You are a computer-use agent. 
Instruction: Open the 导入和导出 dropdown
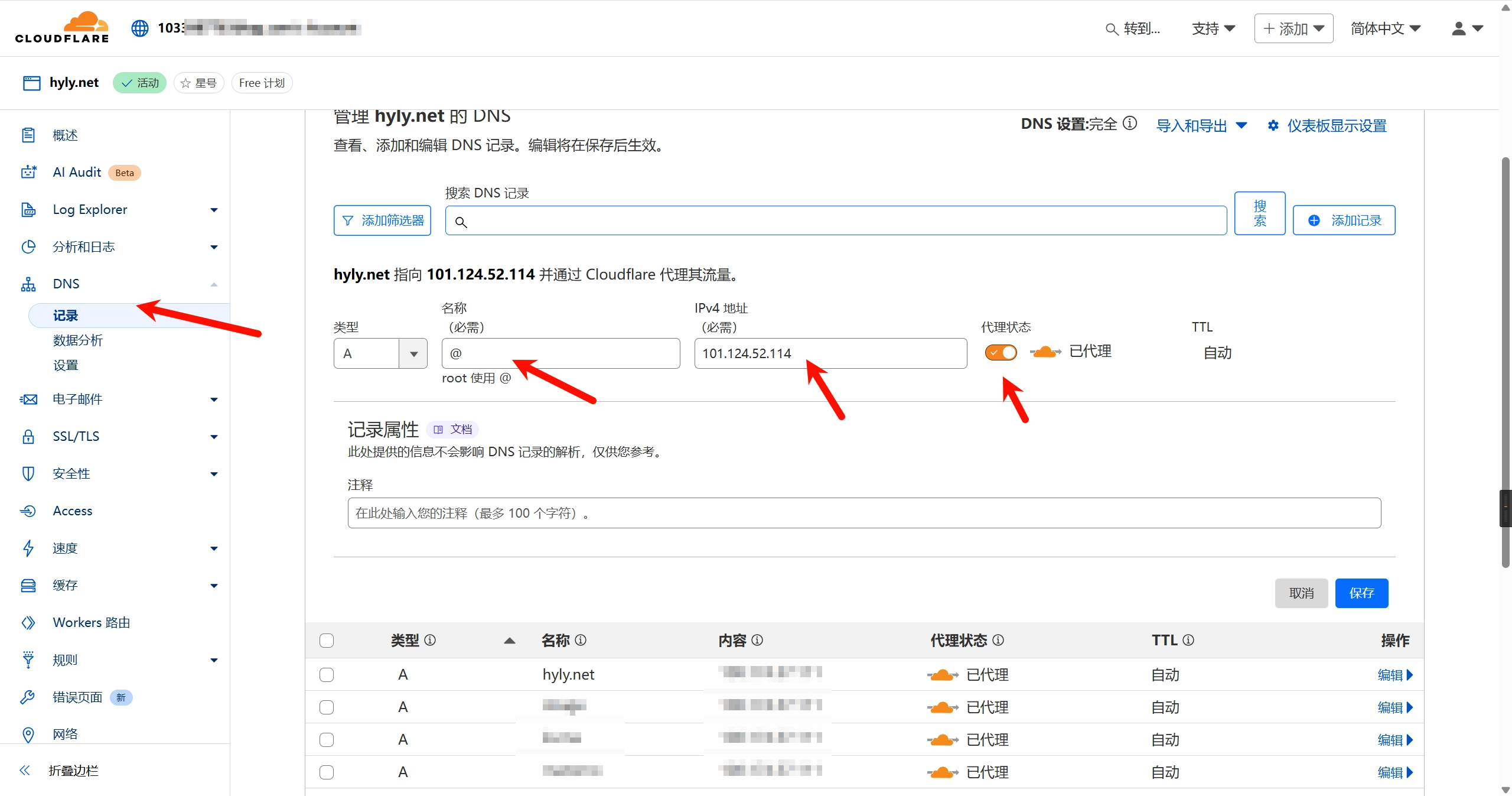[x=1201, y=126]
